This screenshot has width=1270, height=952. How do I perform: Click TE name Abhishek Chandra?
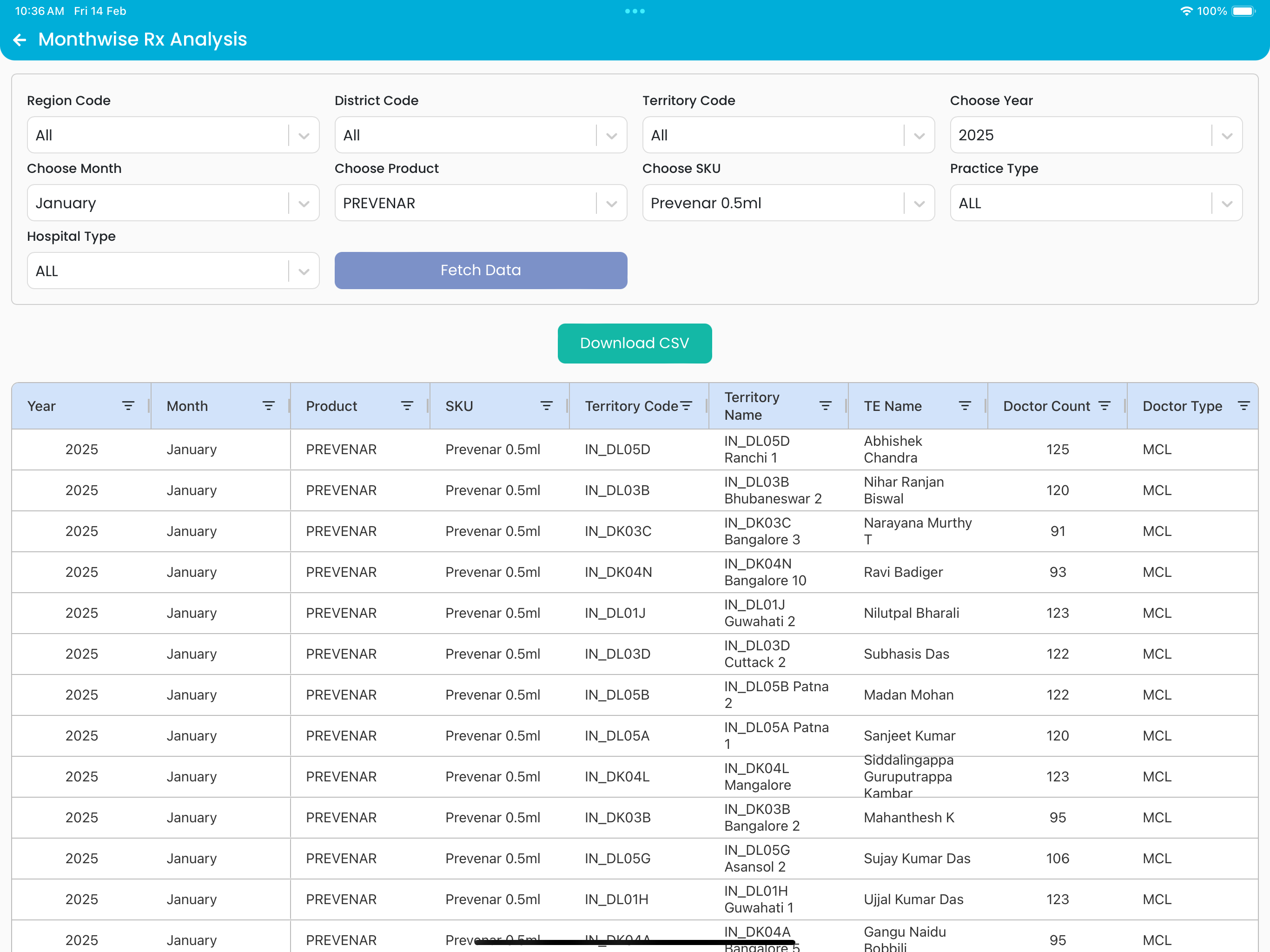click(x=893, y=450)
